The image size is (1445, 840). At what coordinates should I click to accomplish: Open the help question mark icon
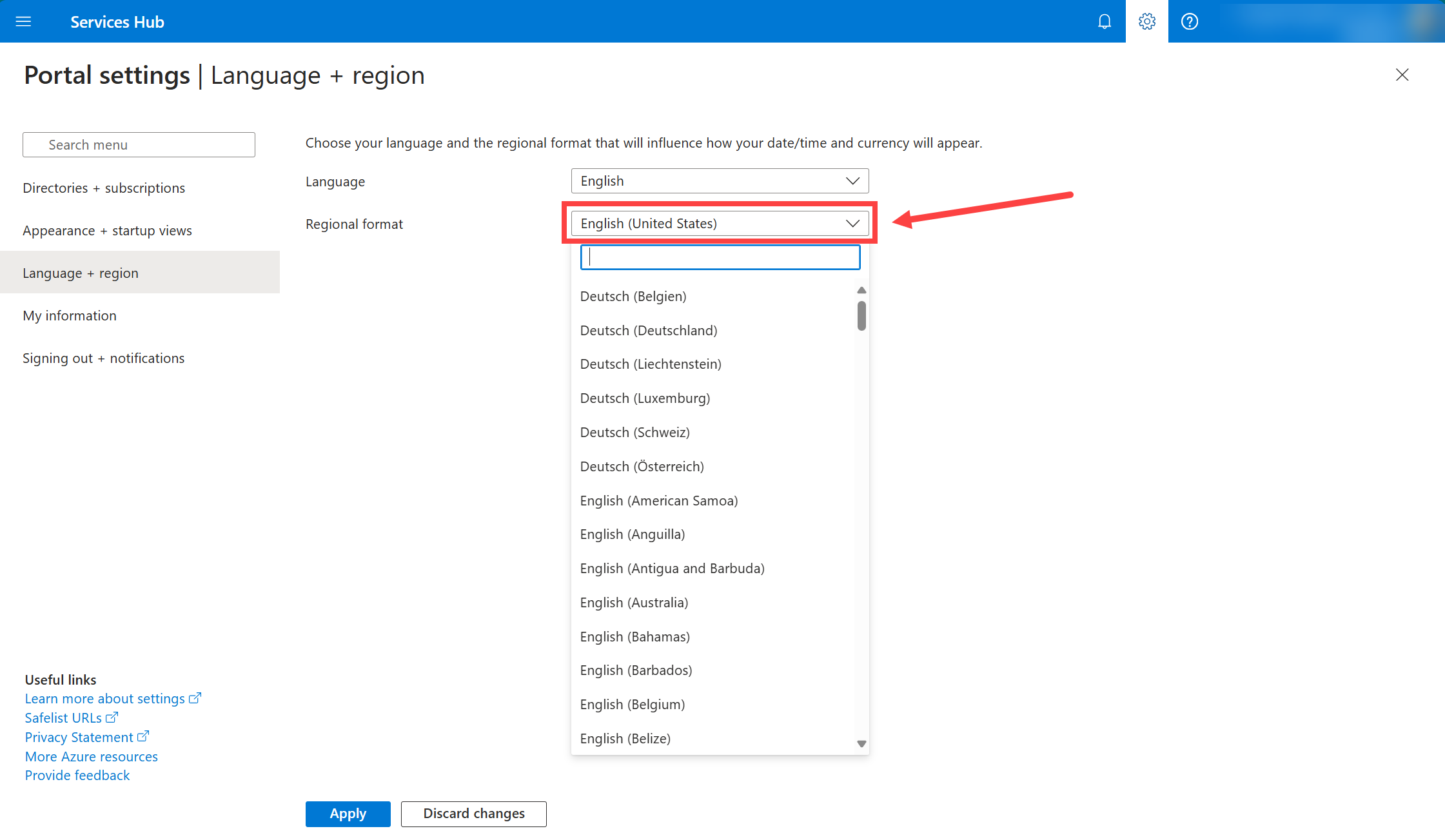[x=1189, y=21]
